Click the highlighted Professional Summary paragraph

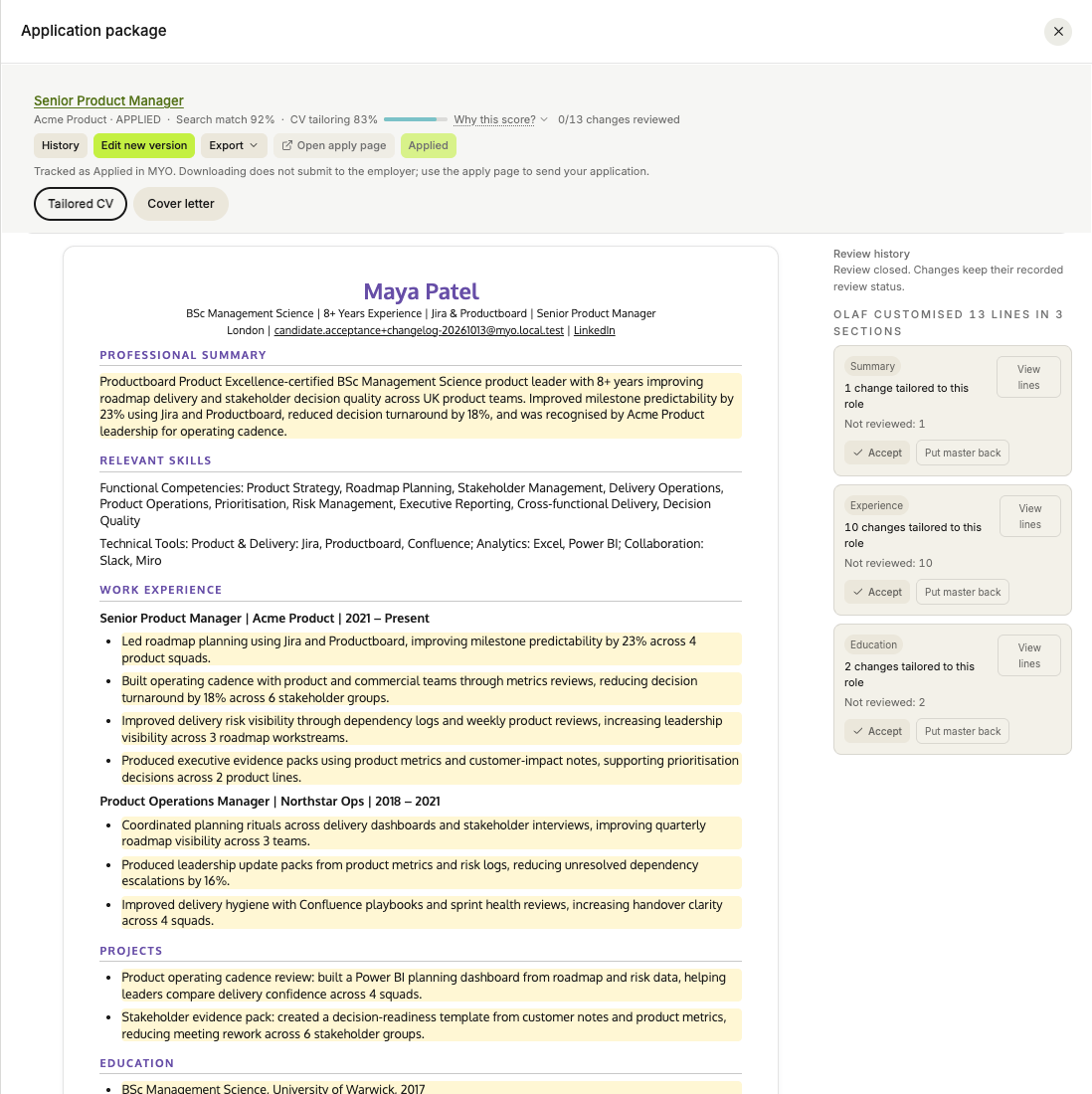pyautogui.click(x=421, y=406)
